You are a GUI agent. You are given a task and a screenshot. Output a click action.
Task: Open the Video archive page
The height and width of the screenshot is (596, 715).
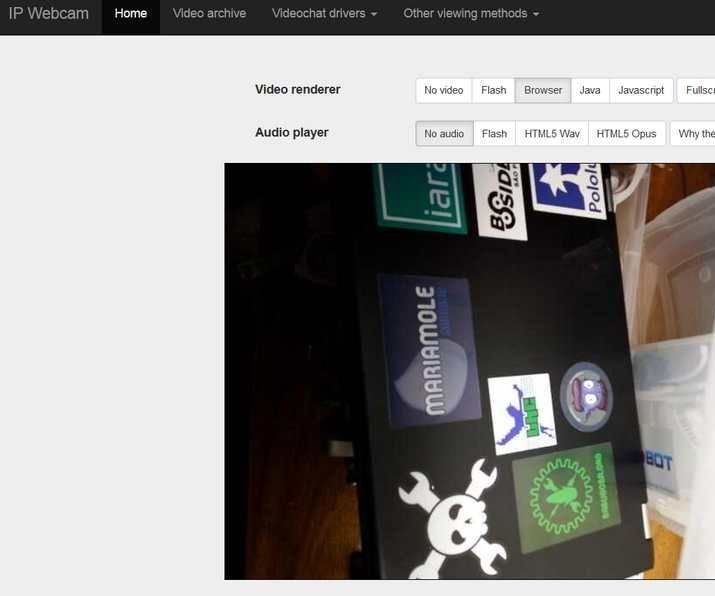tap(209, 14)
